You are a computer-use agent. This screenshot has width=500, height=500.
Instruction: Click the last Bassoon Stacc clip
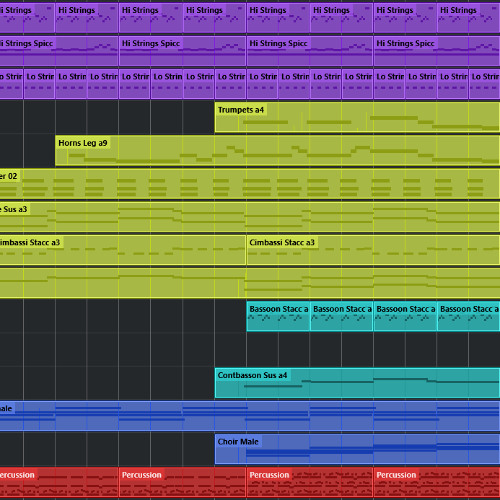click(469, 317)
